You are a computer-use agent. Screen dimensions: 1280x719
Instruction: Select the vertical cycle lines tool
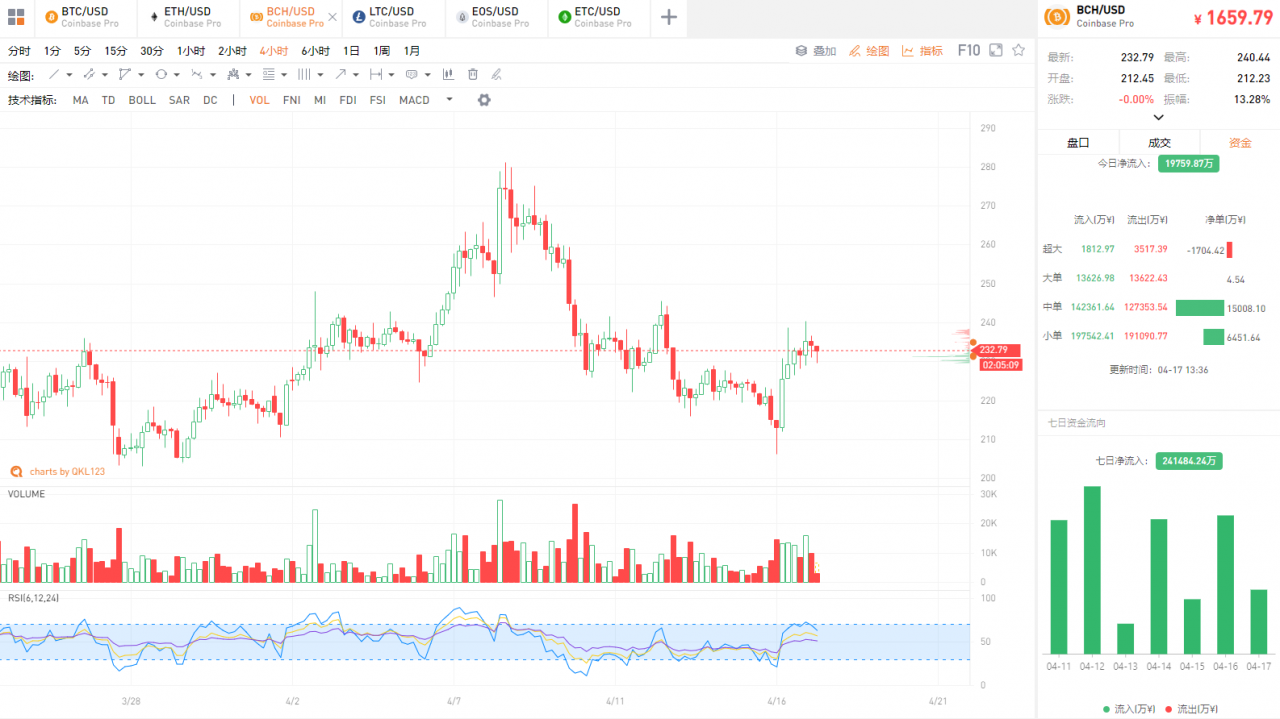pos(304,75)
